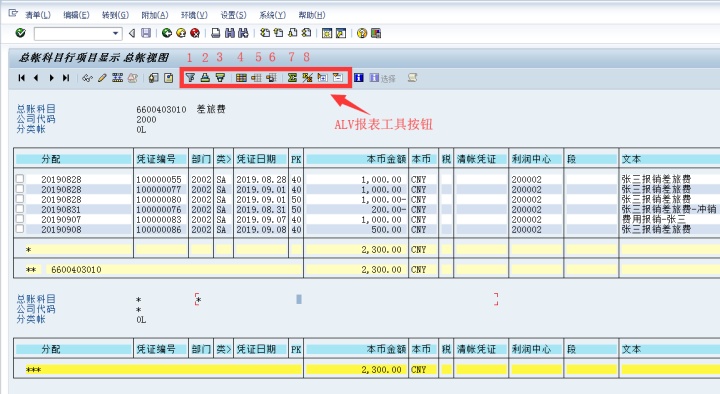Open the 设置(S) menu
Screen dimensions: 720x394
233,15
